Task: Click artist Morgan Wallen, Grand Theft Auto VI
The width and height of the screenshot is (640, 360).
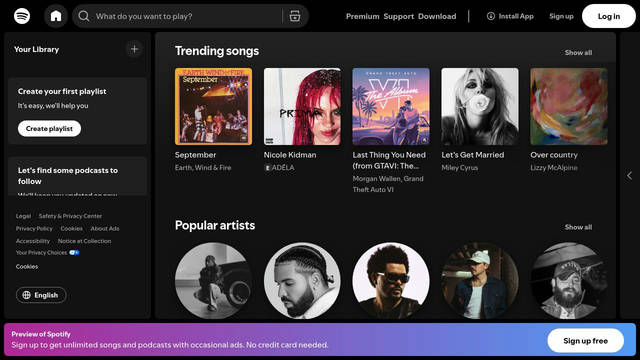Action: 388,184
